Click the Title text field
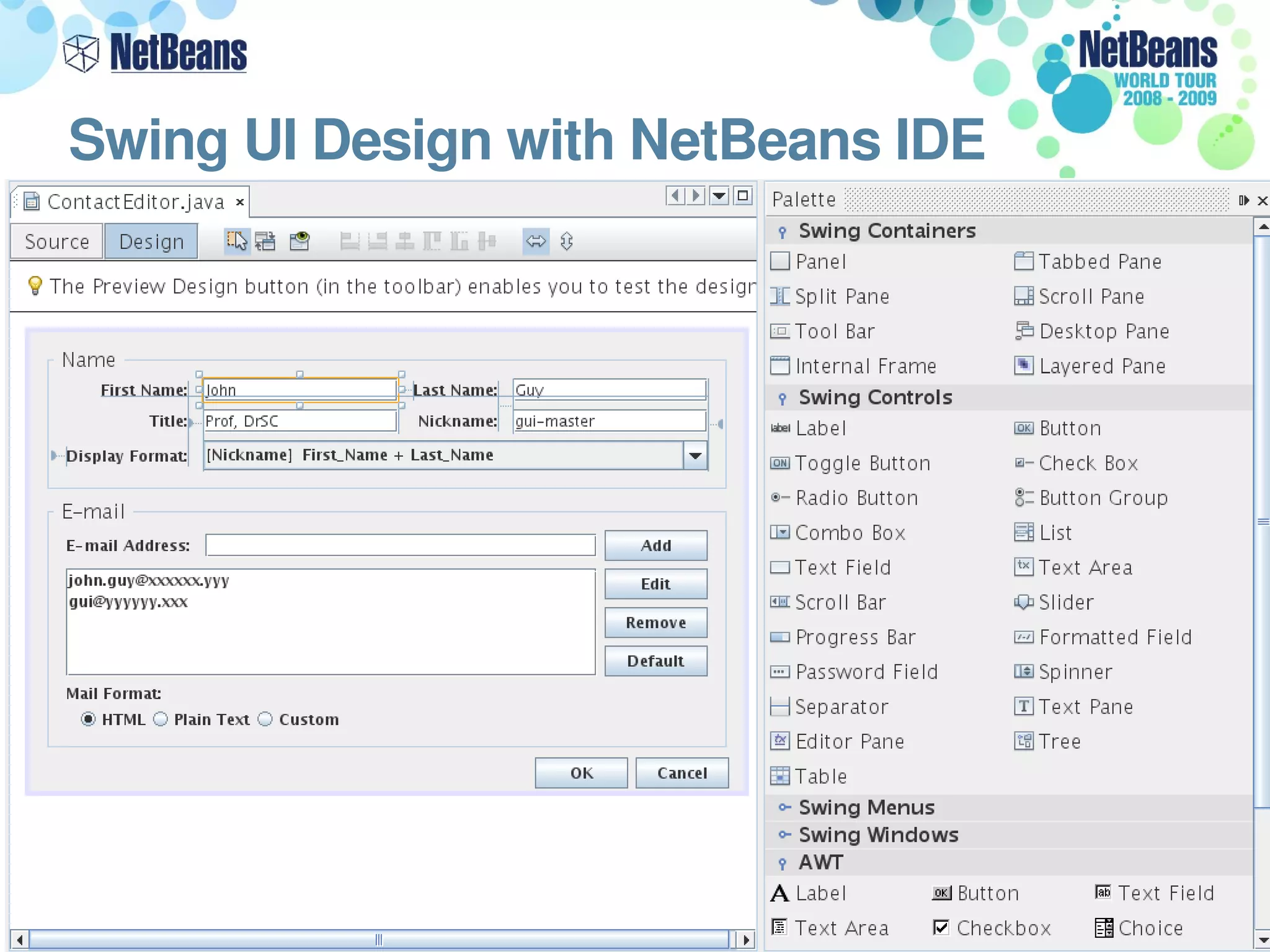Viewport: 1270px width, 952px height. coord(300,421)
